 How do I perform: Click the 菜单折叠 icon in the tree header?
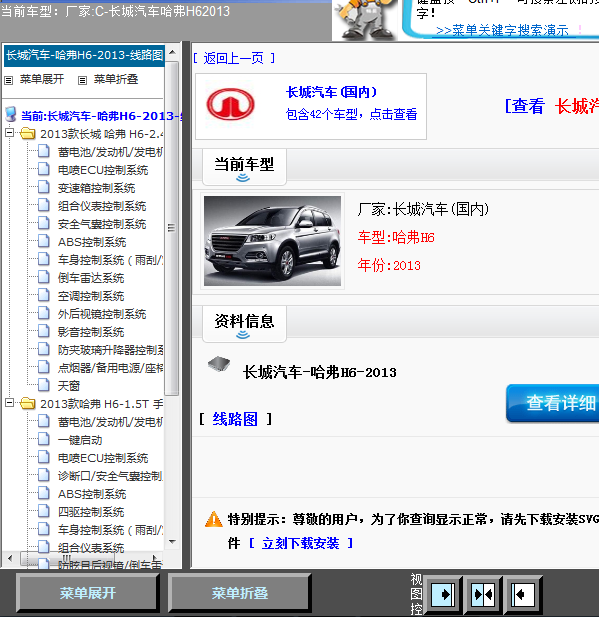point(82,80)
